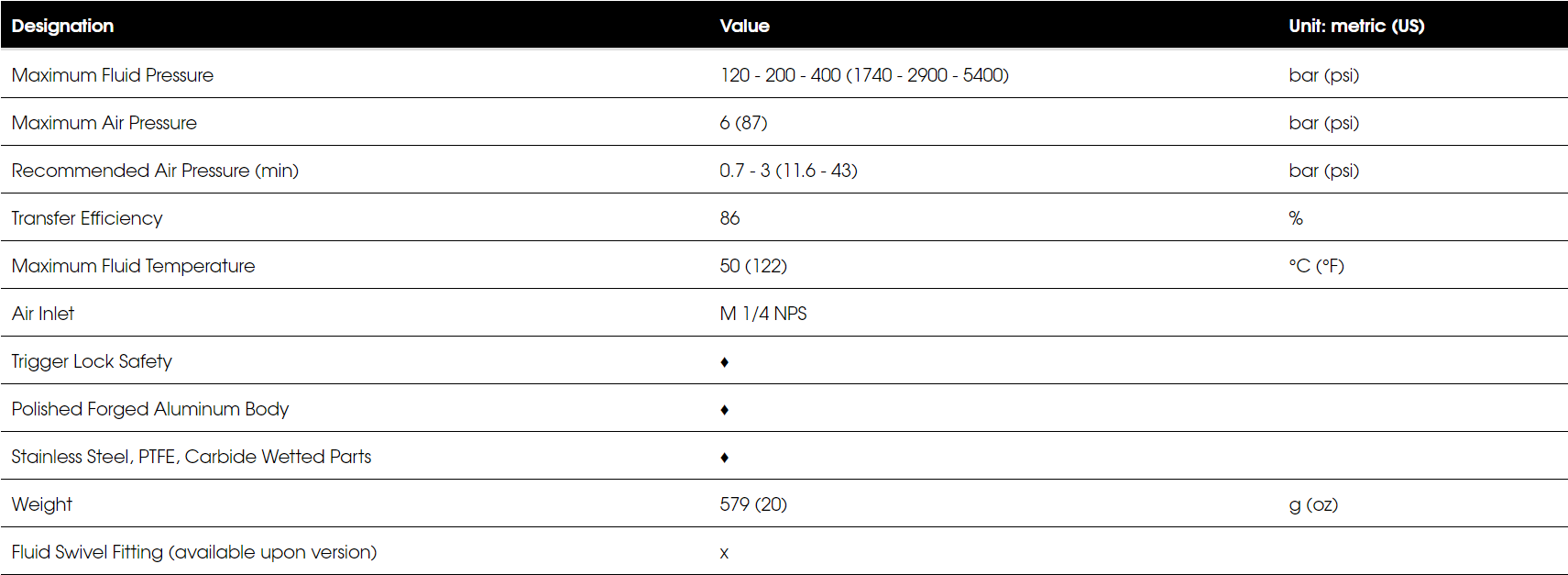
Task: Click the Maximum Fluid Pressure row label
Action: (x=113, y=75)
